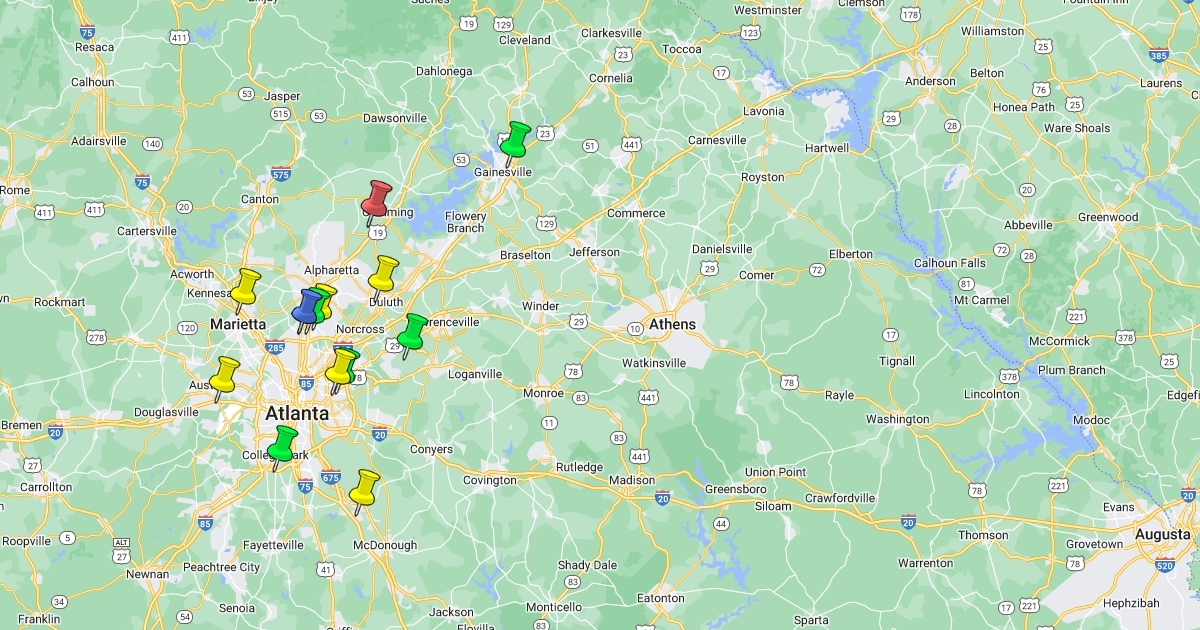Click the Atlanta city label

296,413
